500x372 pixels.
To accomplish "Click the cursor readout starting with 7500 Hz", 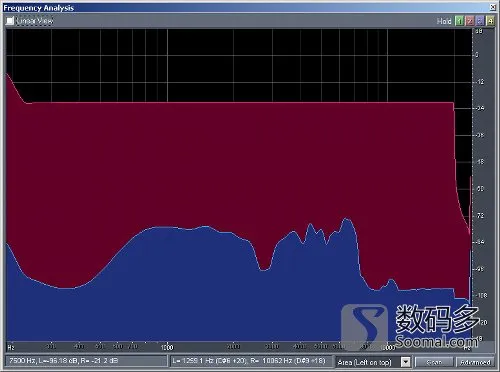I will (86, 361).
